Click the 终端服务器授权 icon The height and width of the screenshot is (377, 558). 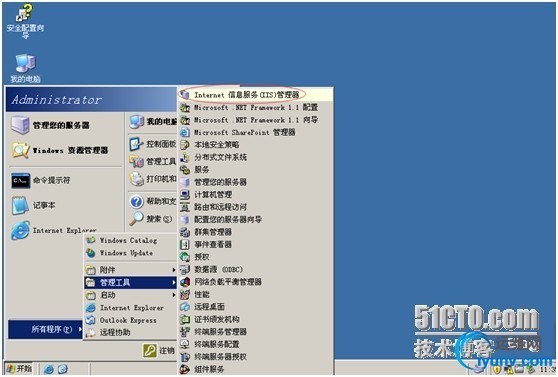click(184, 356)
